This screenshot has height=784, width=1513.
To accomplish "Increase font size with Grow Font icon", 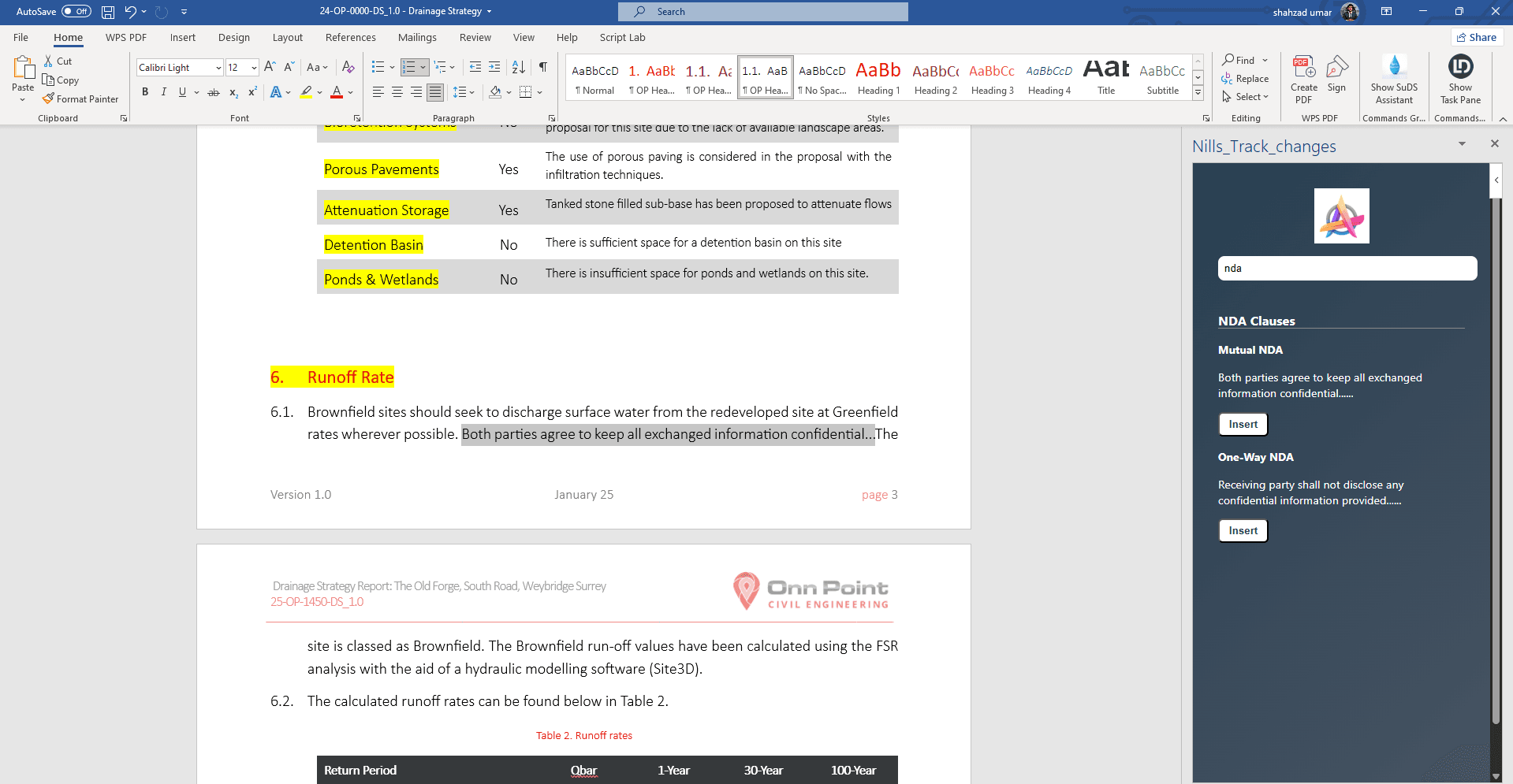I will tap(270, 68).
